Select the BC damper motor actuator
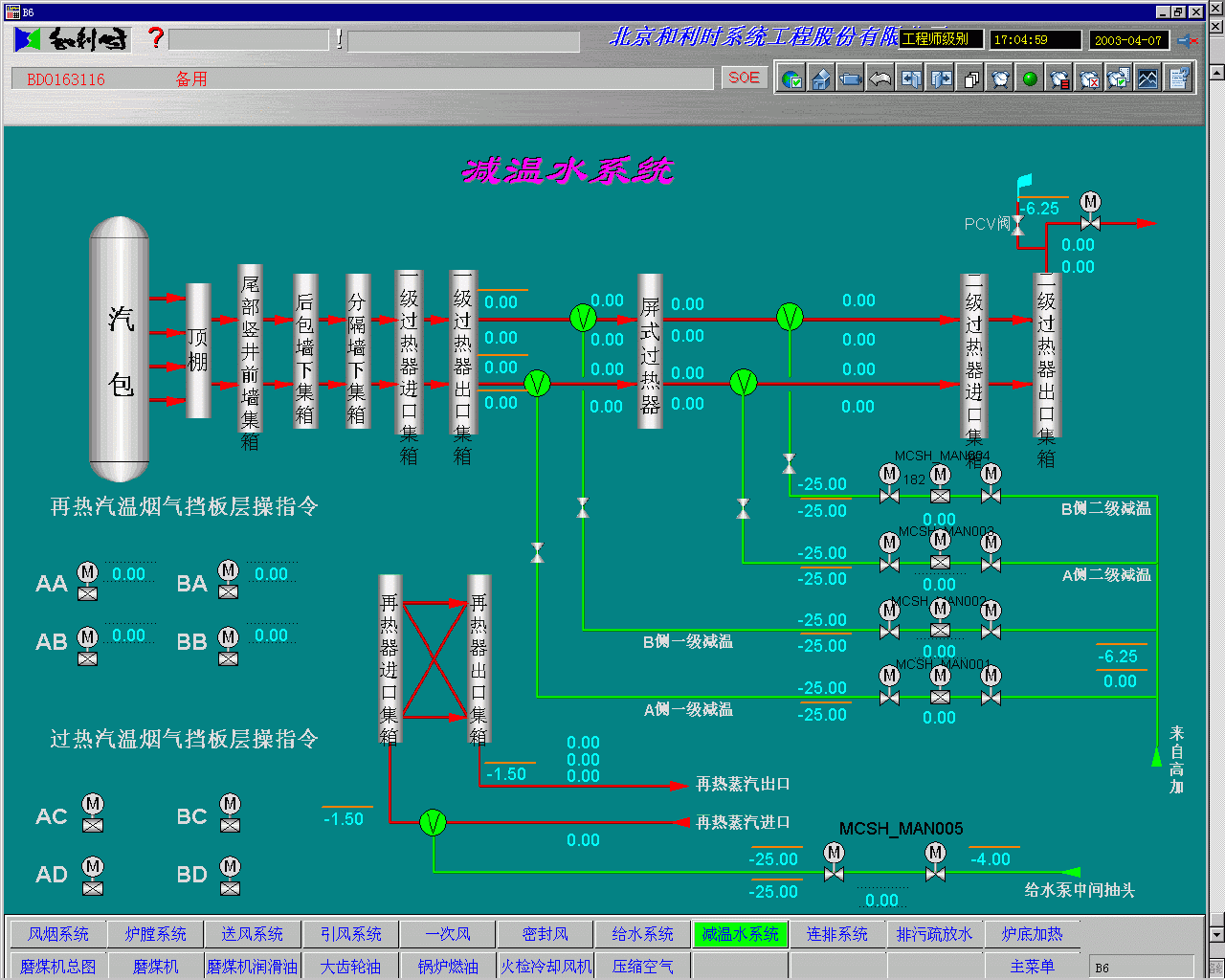The width and height of the screenshot is (1225, 980). [231, 813]
